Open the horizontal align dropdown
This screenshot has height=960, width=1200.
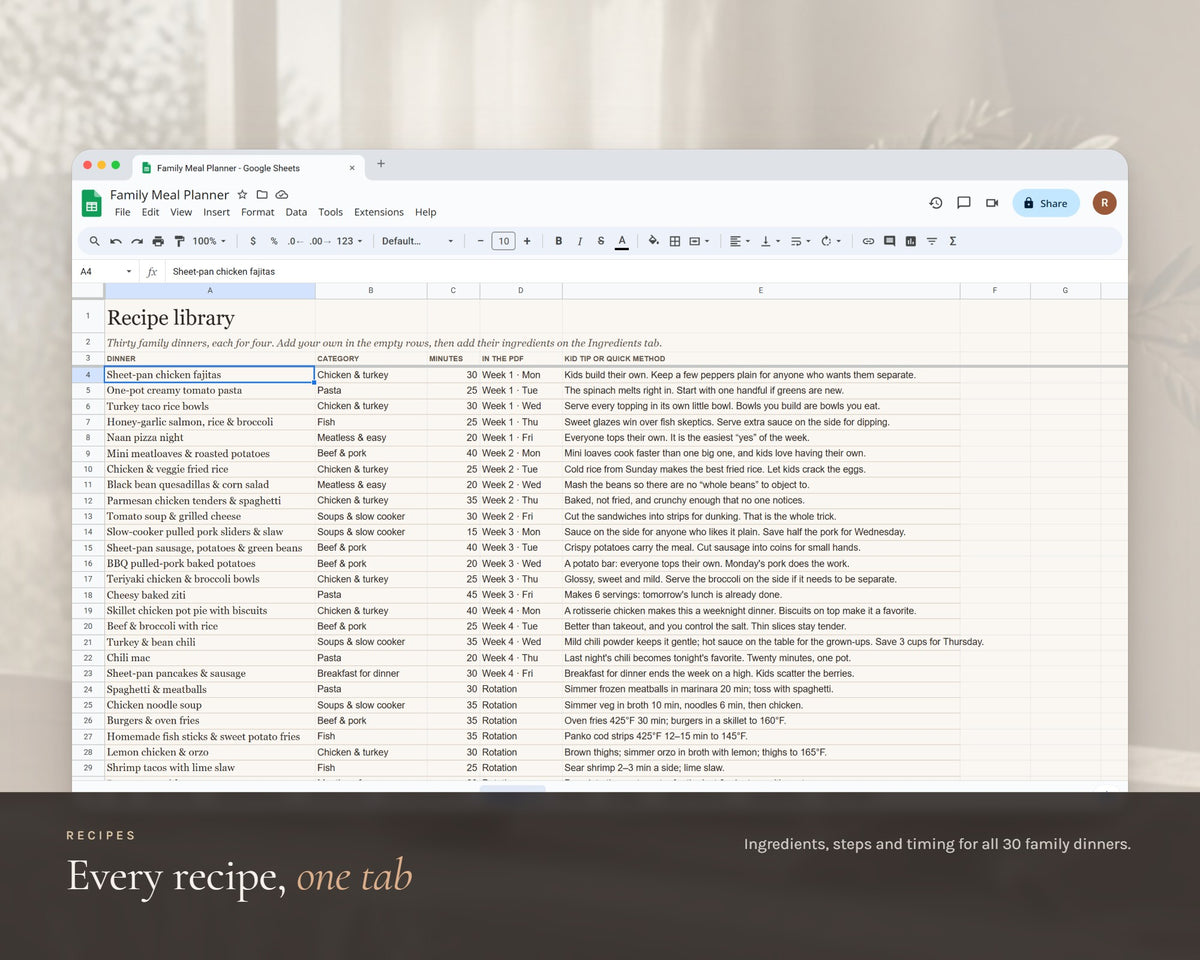coord(739,241)
